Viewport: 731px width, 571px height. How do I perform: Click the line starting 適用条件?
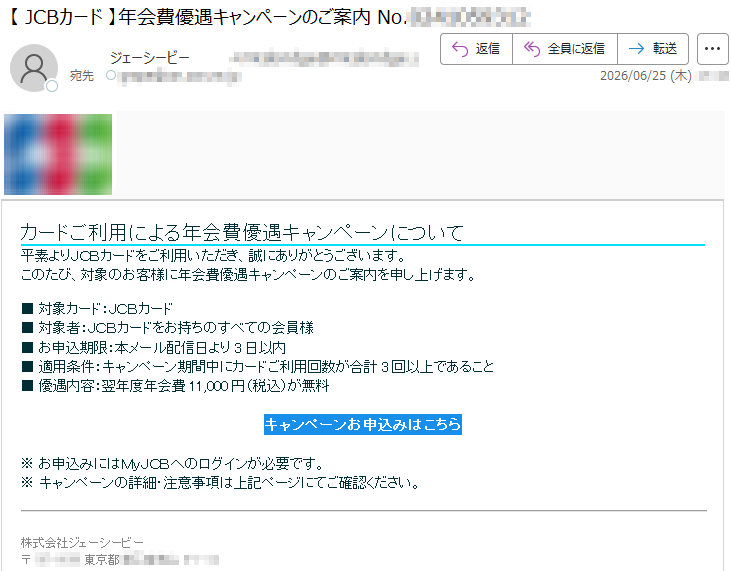258,367
